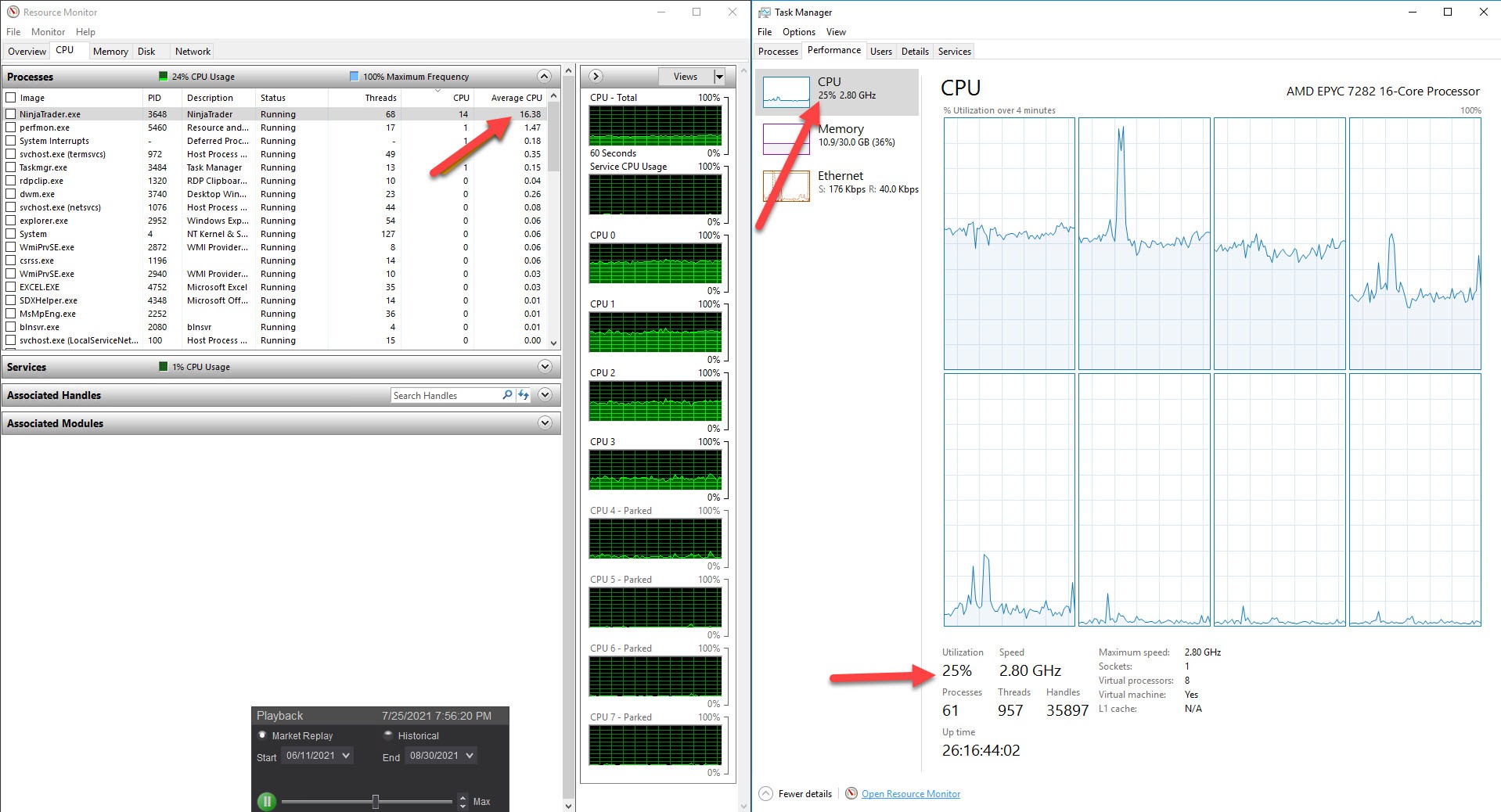Click the expand arrow button above CPU graphs

coord(596,76)
